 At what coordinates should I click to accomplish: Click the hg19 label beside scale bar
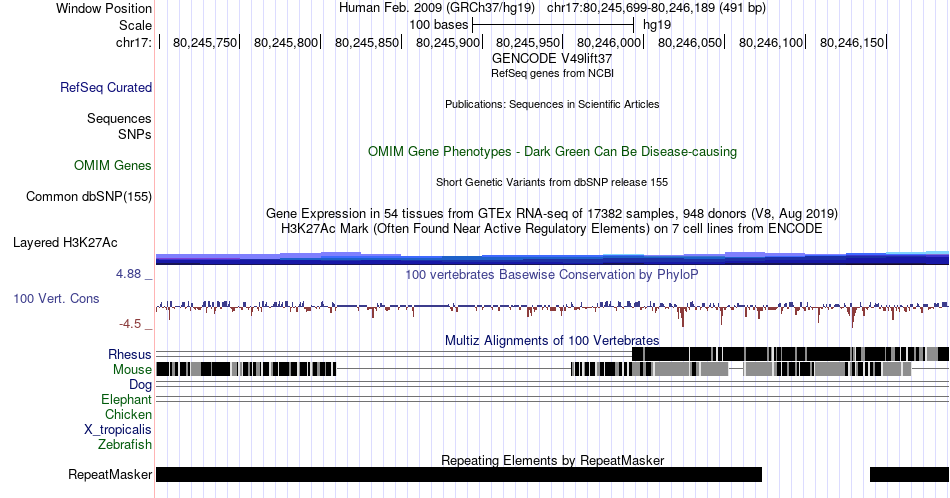point(657,25)
